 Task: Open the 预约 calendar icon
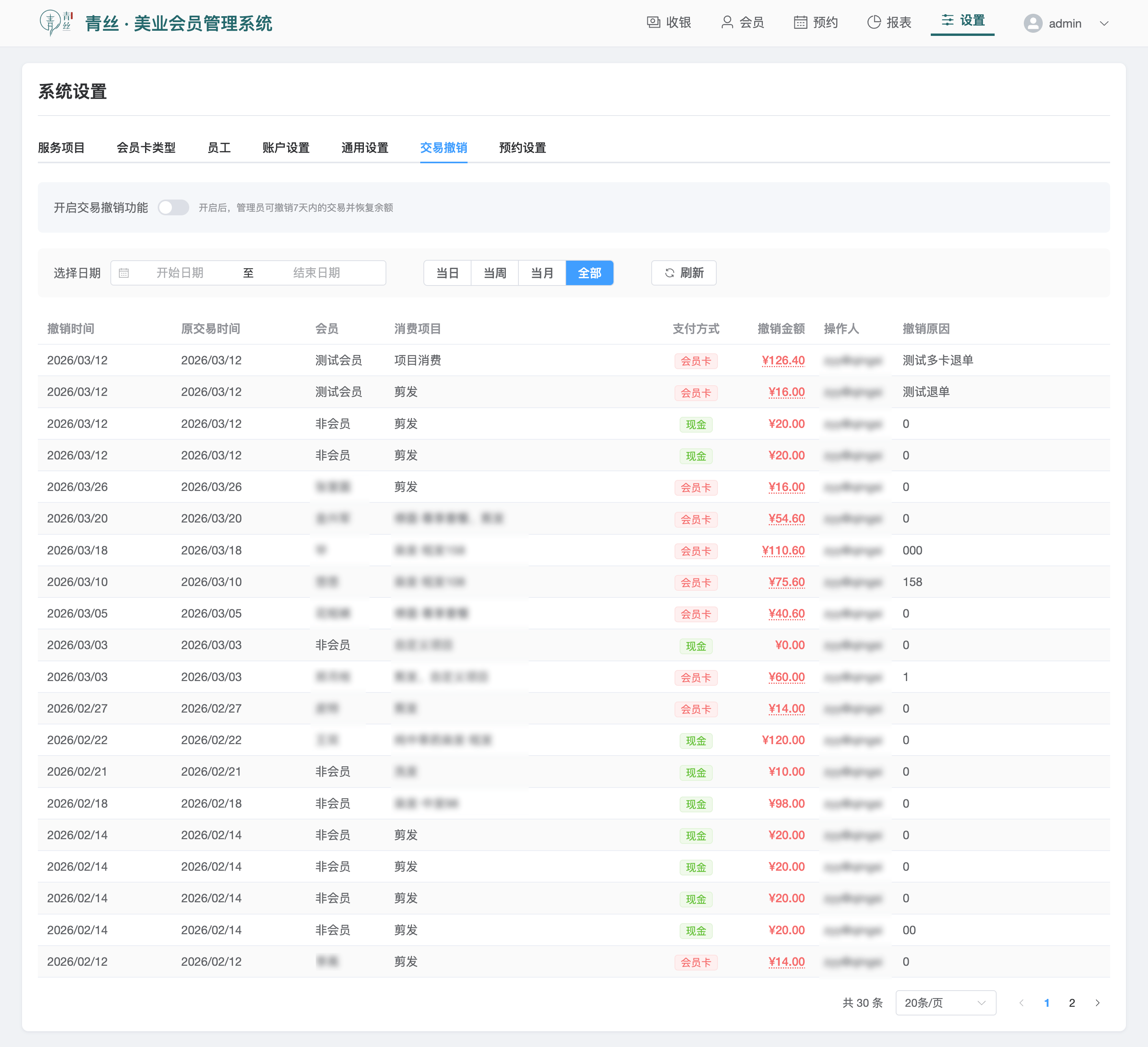[x=800, y=22]
